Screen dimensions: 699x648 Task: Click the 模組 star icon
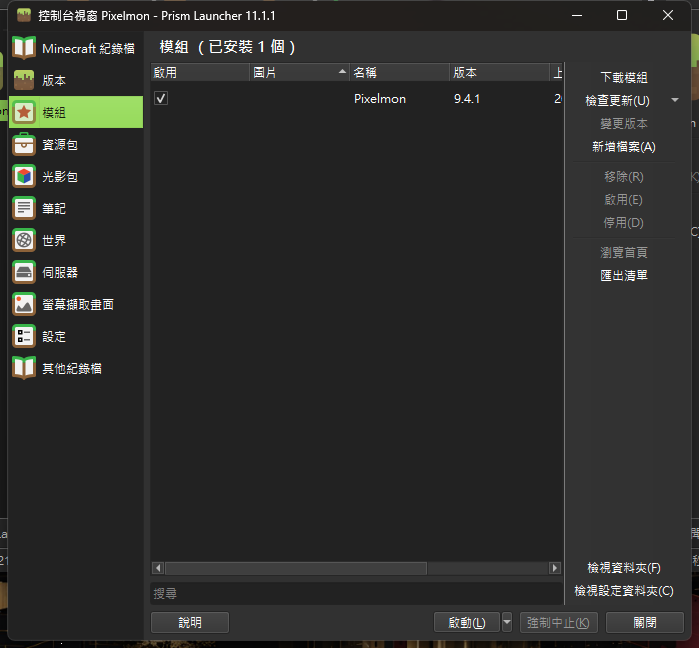(x=24, y=112)
